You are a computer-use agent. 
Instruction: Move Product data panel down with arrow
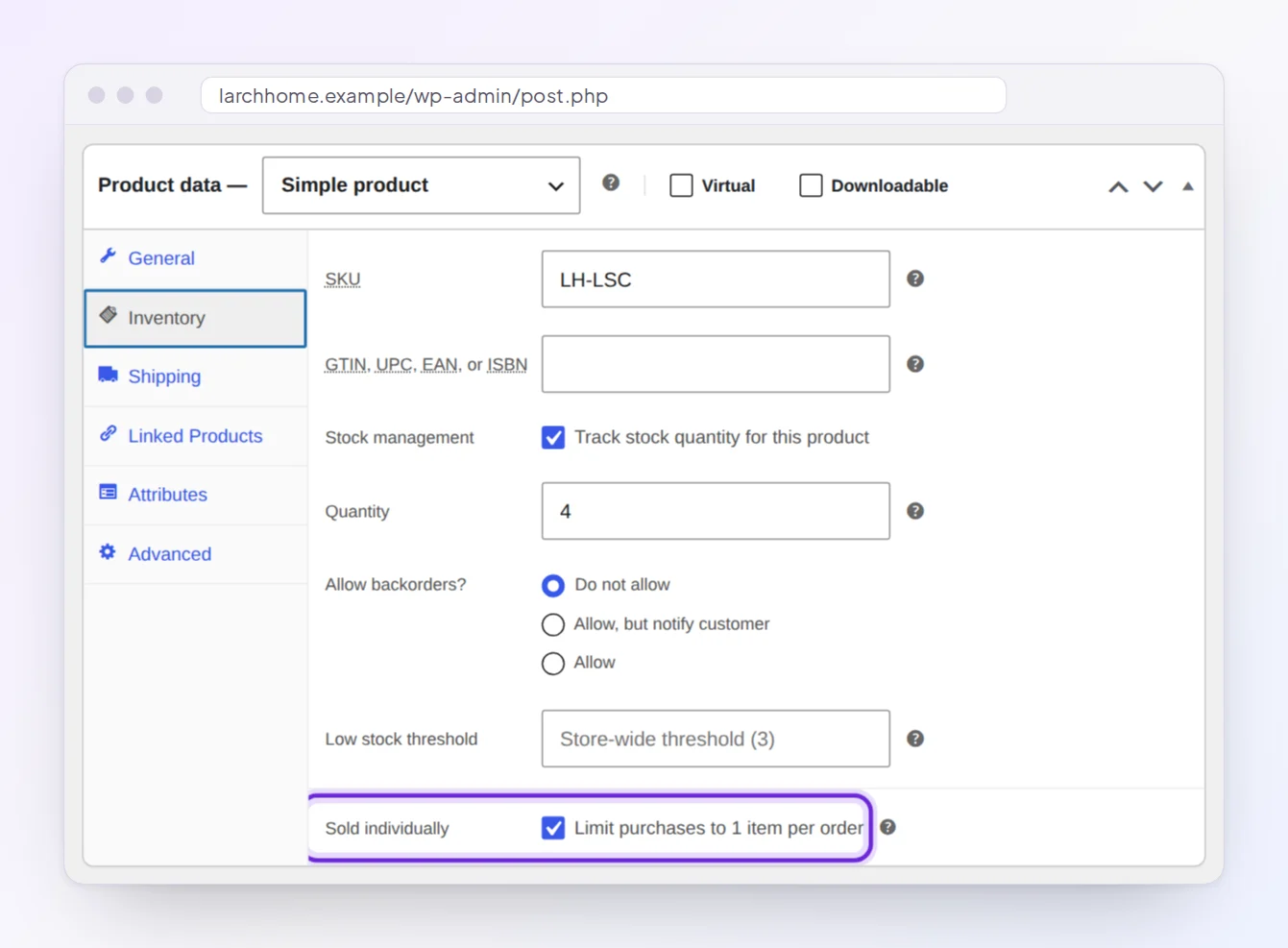pyautogui.click(x=1153, y=186)
